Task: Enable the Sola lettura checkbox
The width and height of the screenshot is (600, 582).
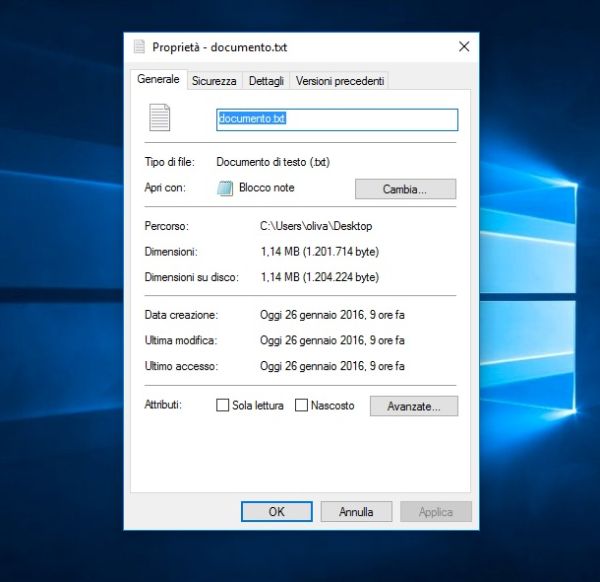Action: coord(224,406)
